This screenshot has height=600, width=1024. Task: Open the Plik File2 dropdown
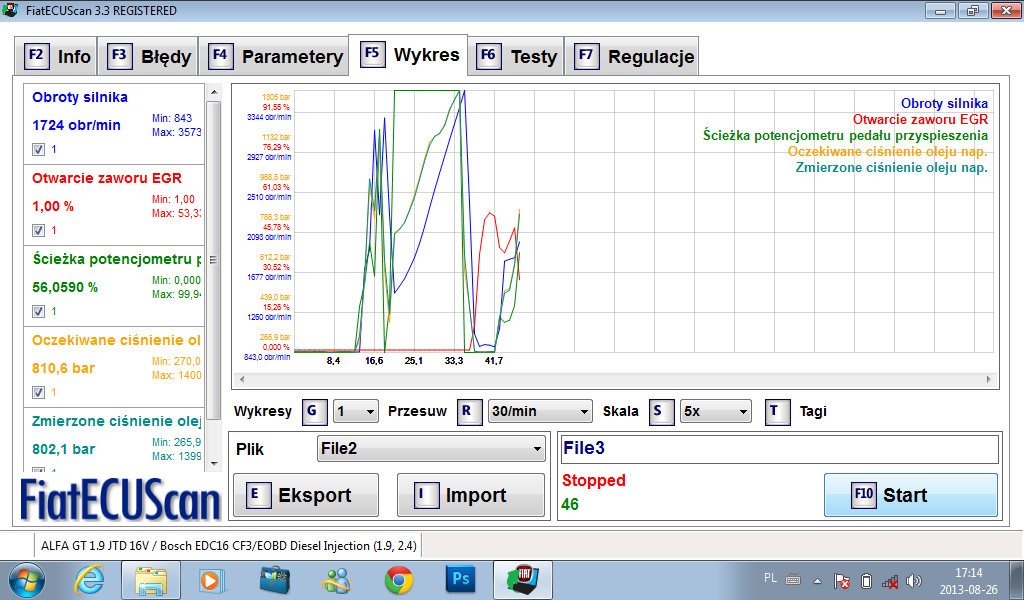point(431,449)
